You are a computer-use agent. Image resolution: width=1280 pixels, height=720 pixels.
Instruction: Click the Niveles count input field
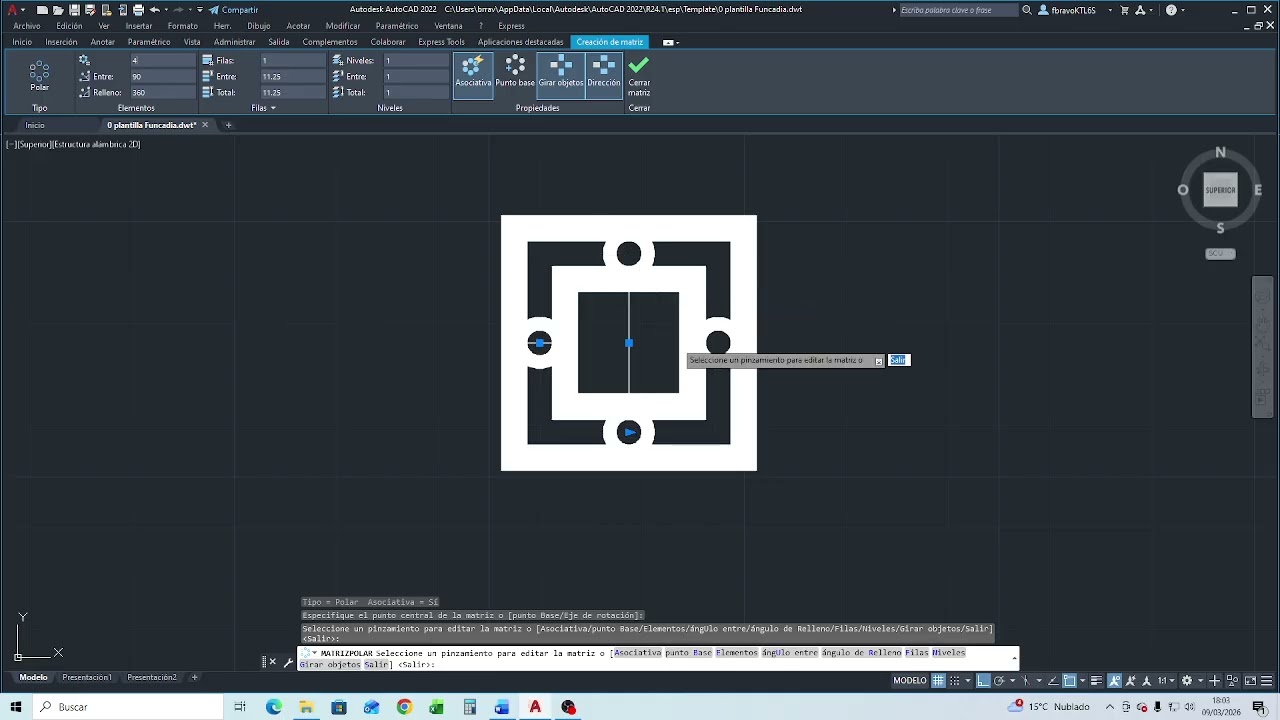tap(416, 60)
